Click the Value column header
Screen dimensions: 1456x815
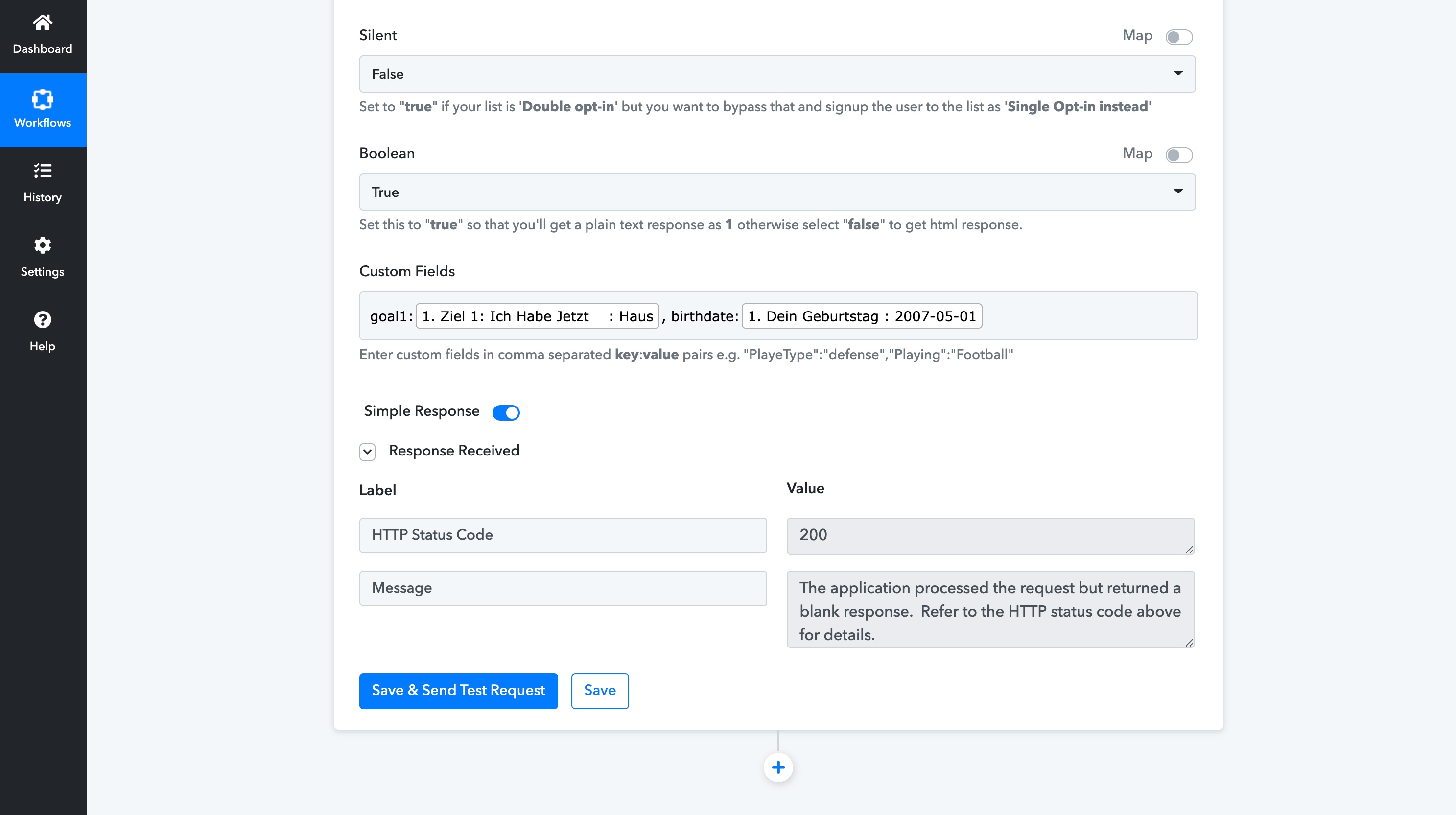click(x=805, y=488)
